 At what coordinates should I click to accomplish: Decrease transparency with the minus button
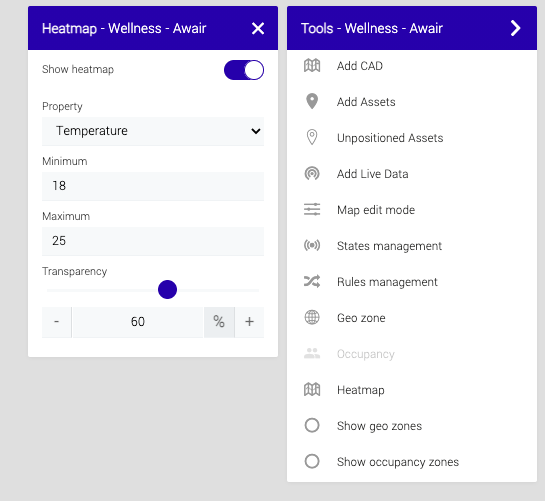57,322
